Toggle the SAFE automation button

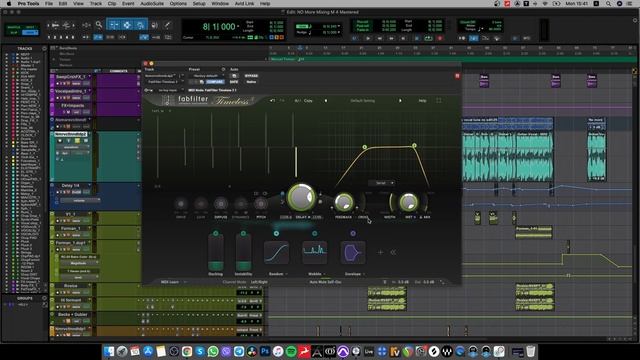click(x=234, y=82)
